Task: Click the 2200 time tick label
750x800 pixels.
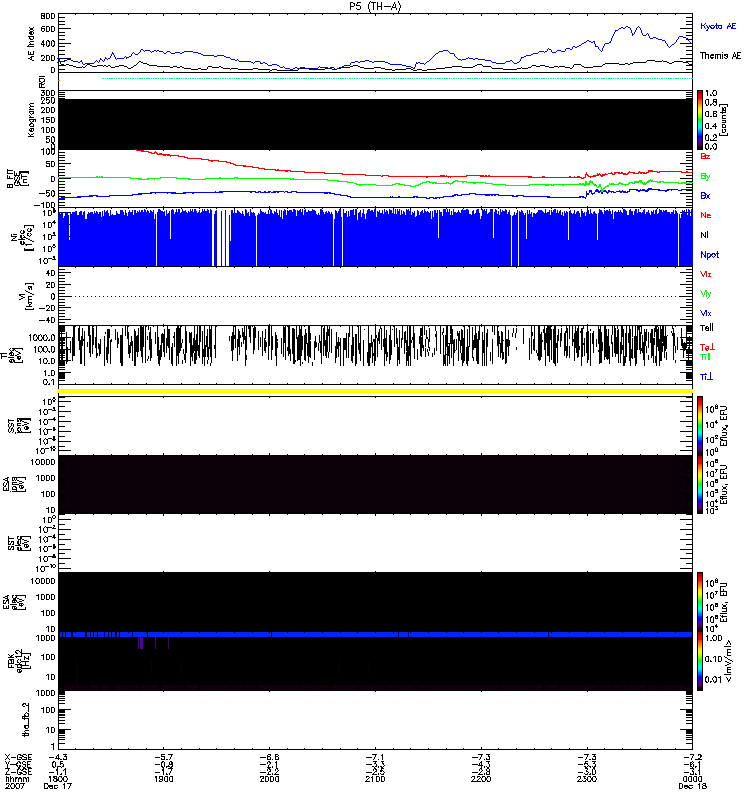Action: (481, 779)
